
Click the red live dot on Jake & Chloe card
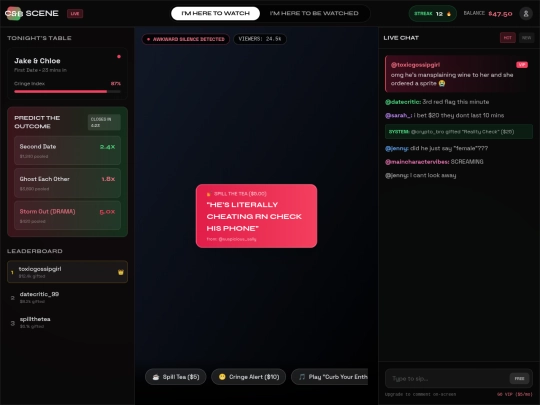[x=119, y=56]
